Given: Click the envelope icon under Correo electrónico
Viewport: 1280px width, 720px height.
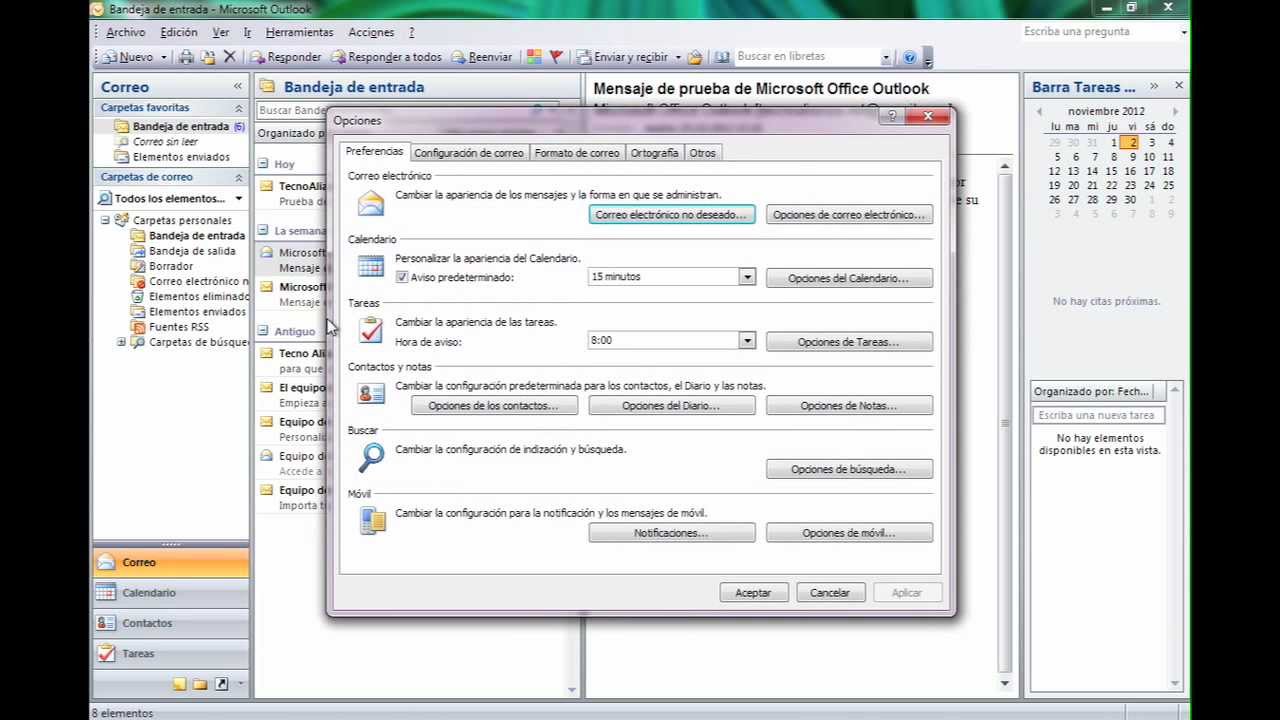Looking at the screenshot, I should tap(371, 204).
